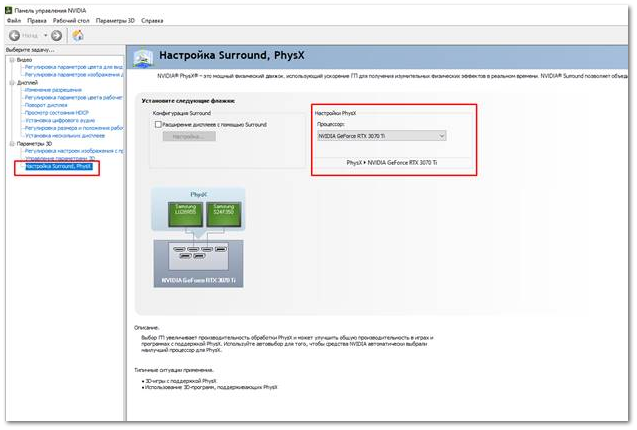Open 'Регулировка параметров изображения' video task

pyautogui.click(x=74, y=74)
